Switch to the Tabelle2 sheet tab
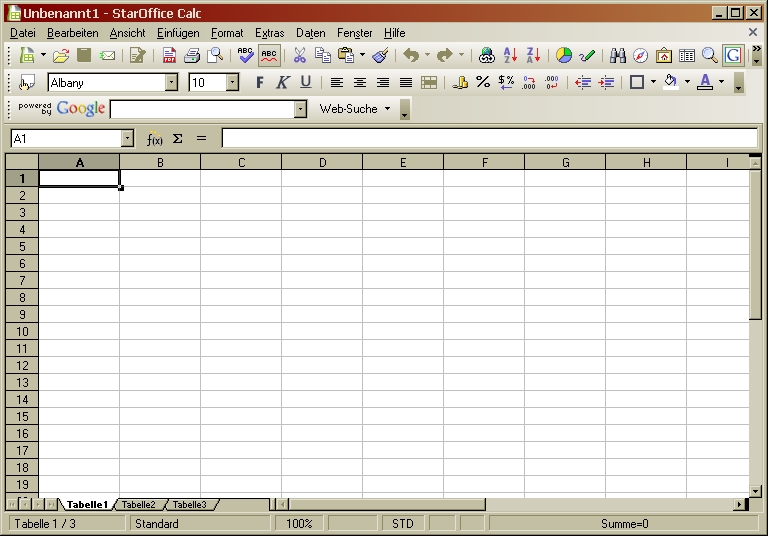The height and width of the screenshot is (536, 768). 139,505
